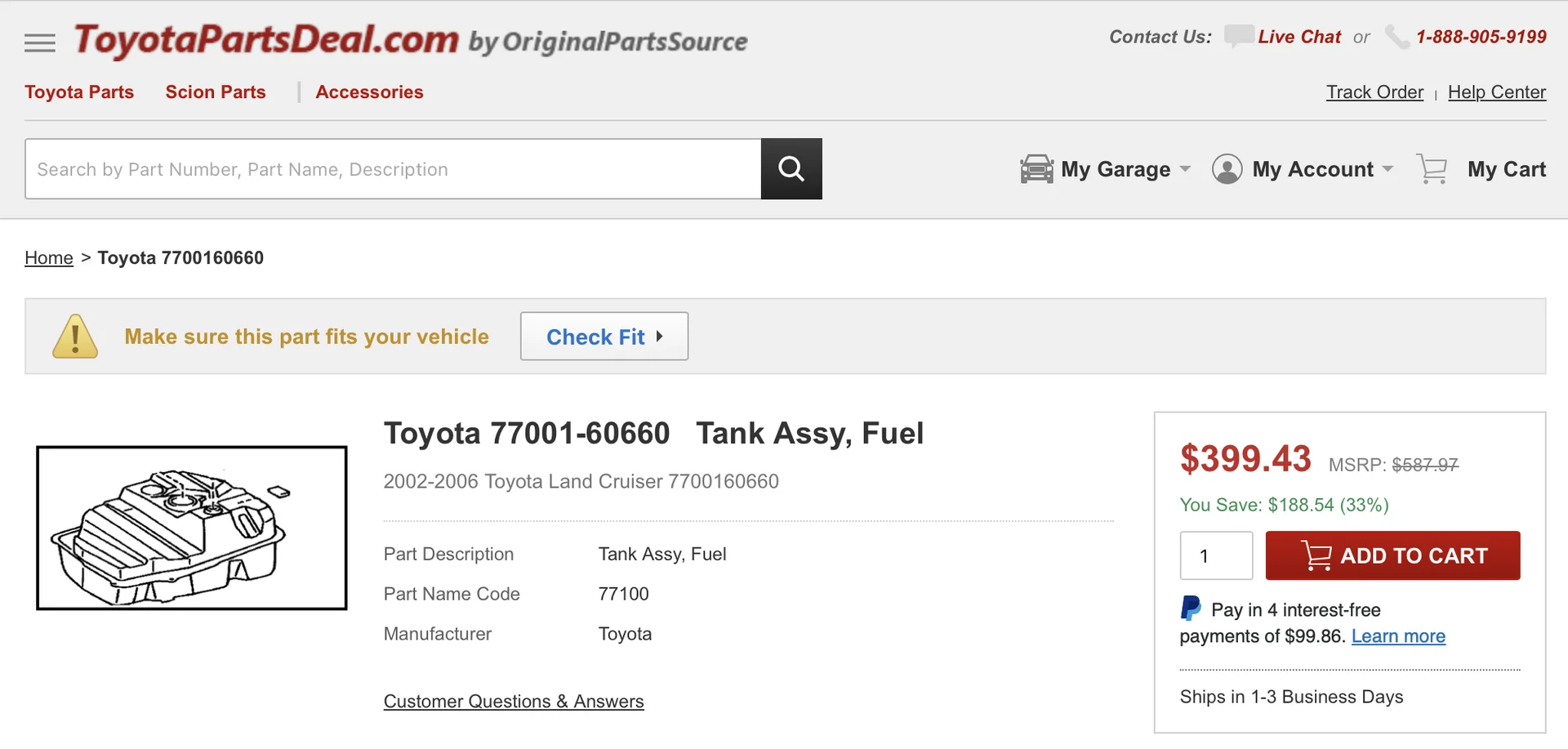Click the PayPal logo icon
This screenshot has height=749, width=1568.
(1191, 609)
